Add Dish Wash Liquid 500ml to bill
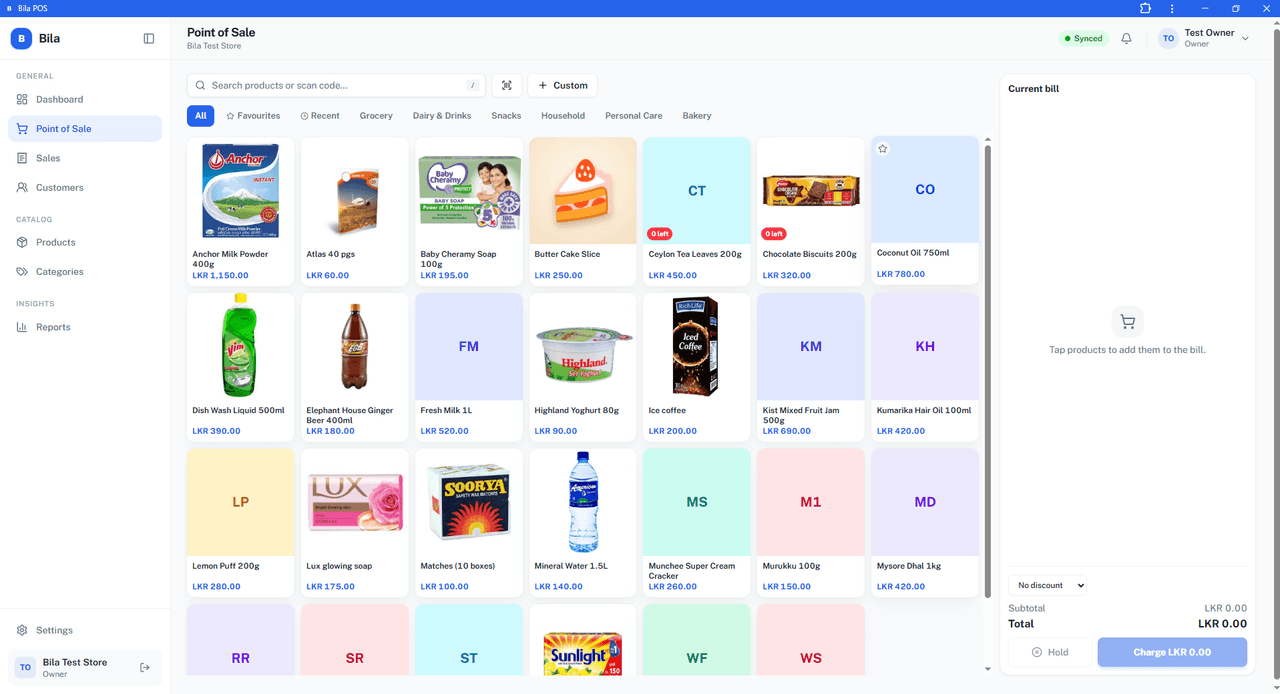 (x=241, y=368)
